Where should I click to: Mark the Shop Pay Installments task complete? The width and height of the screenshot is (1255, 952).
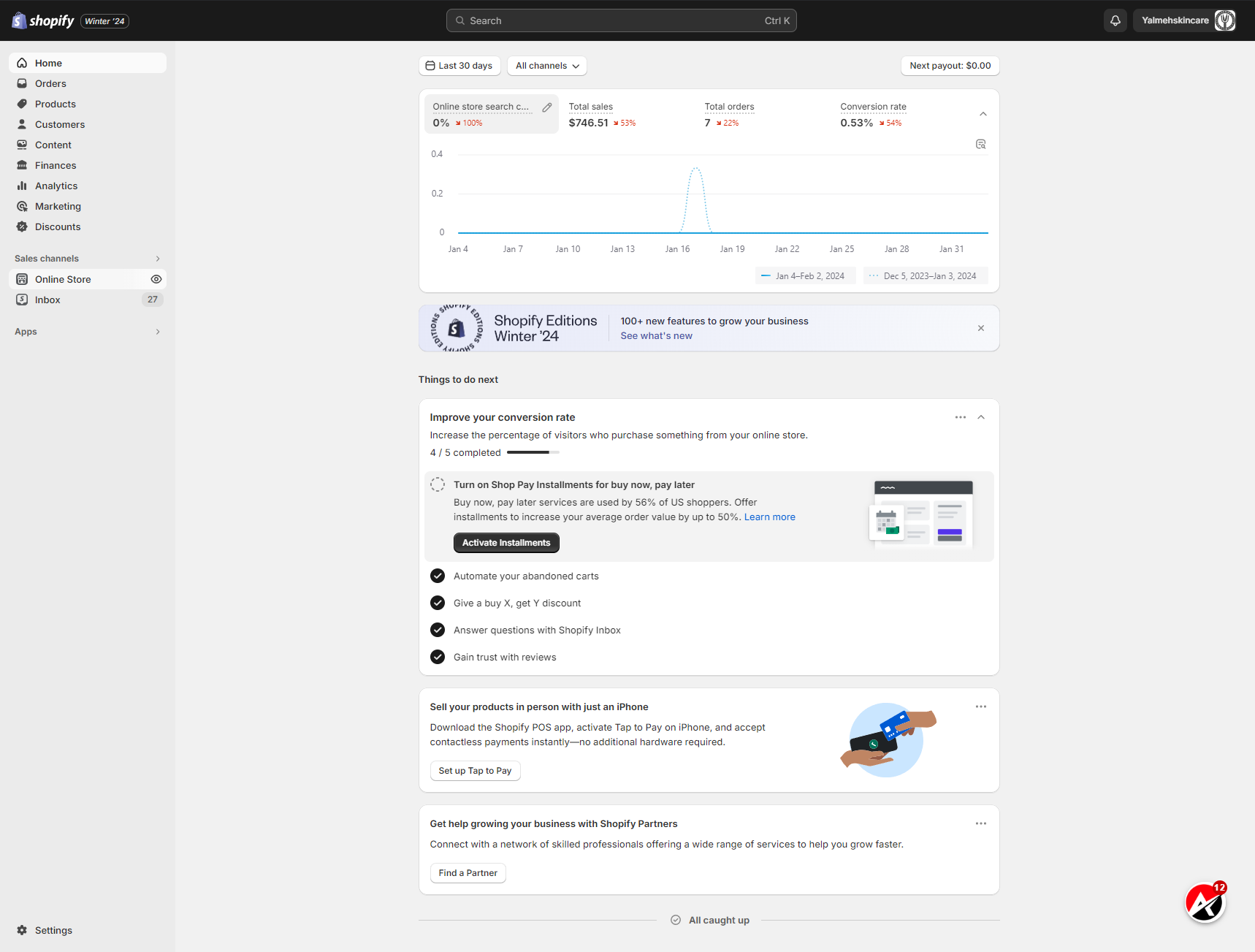[x=438, y=484]
